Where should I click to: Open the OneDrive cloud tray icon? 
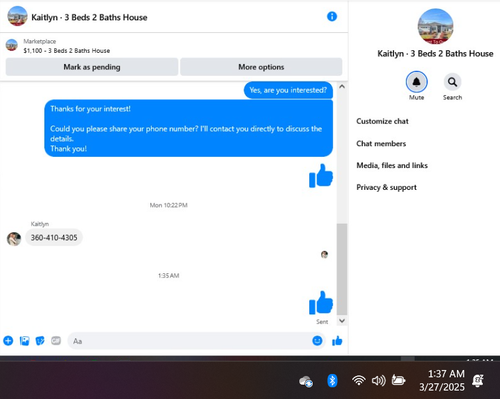pos(306,381)
